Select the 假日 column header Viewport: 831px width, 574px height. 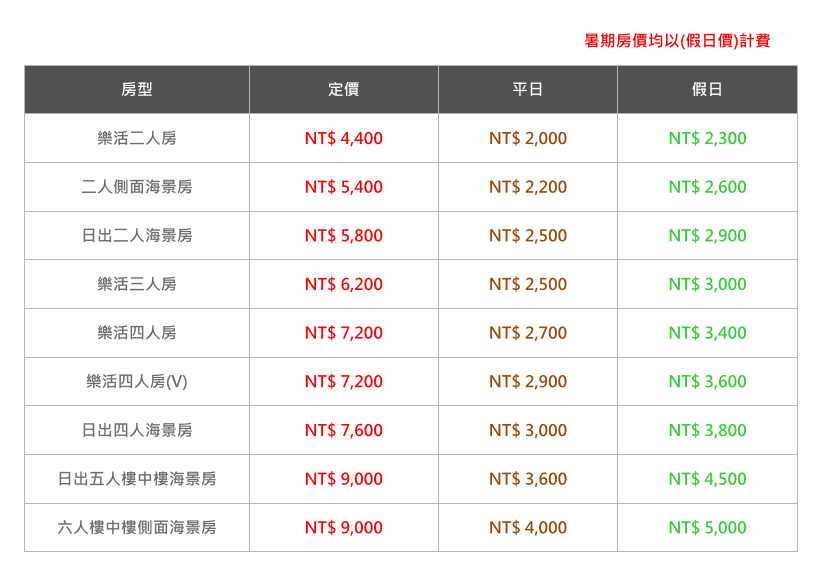707,90
